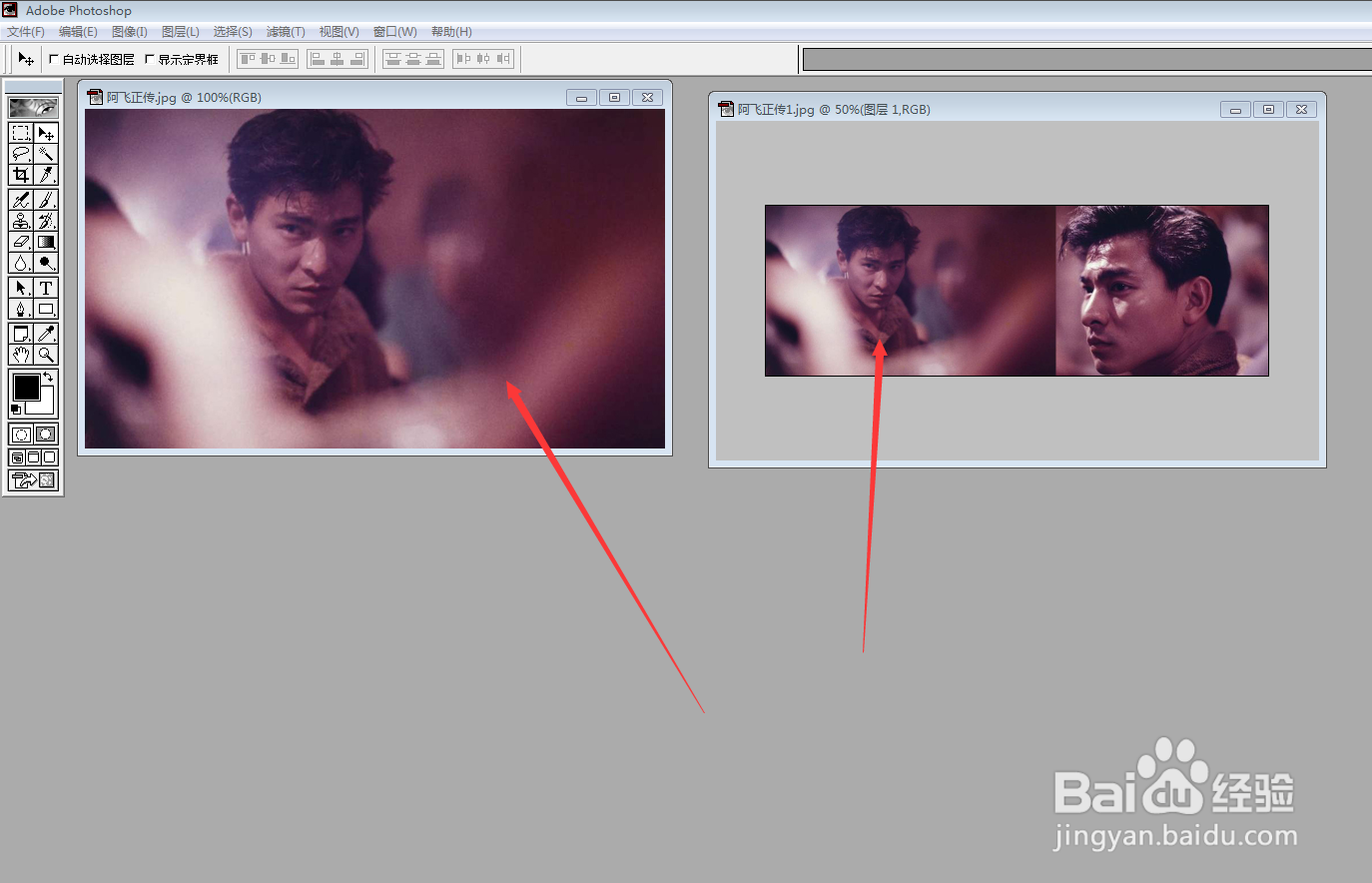Click Distribute Left Edges button

pyautogui.click(x=463, y=59)
